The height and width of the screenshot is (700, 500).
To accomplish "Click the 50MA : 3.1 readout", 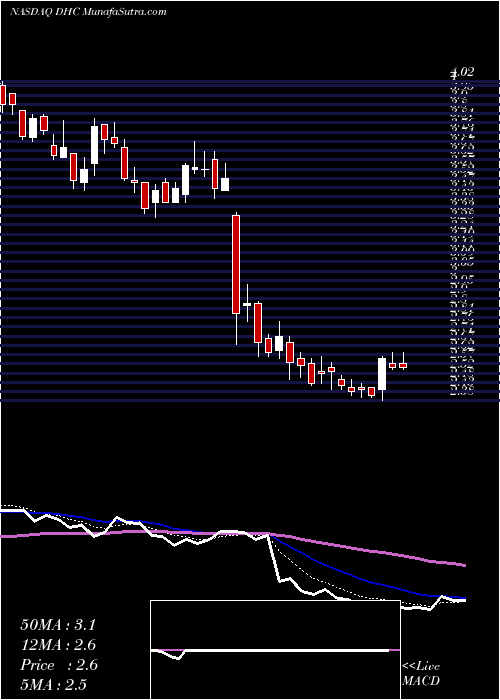I will 58,625.
